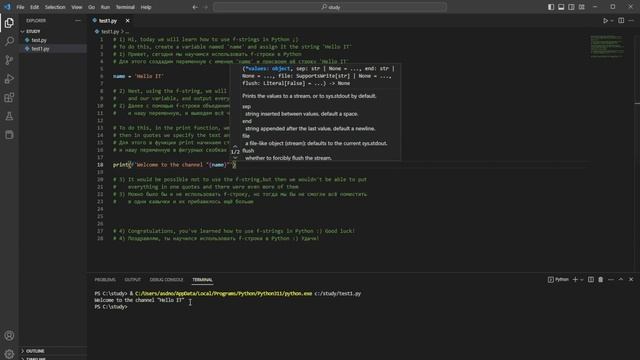Close the bottom panel
The image size is (640, 360).
tap(631, 280)
